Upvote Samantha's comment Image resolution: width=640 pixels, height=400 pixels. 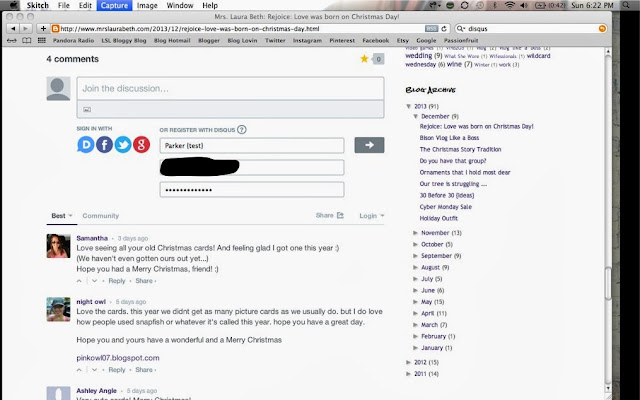pyautogui.click(x=79, y=281)
